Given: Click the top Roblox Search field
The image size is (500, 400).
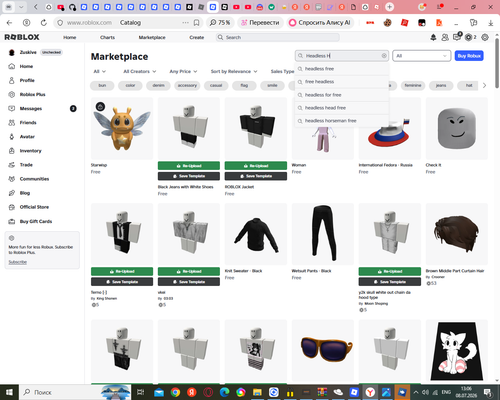Looking at the screenshot, I should (x=278, y=37).
